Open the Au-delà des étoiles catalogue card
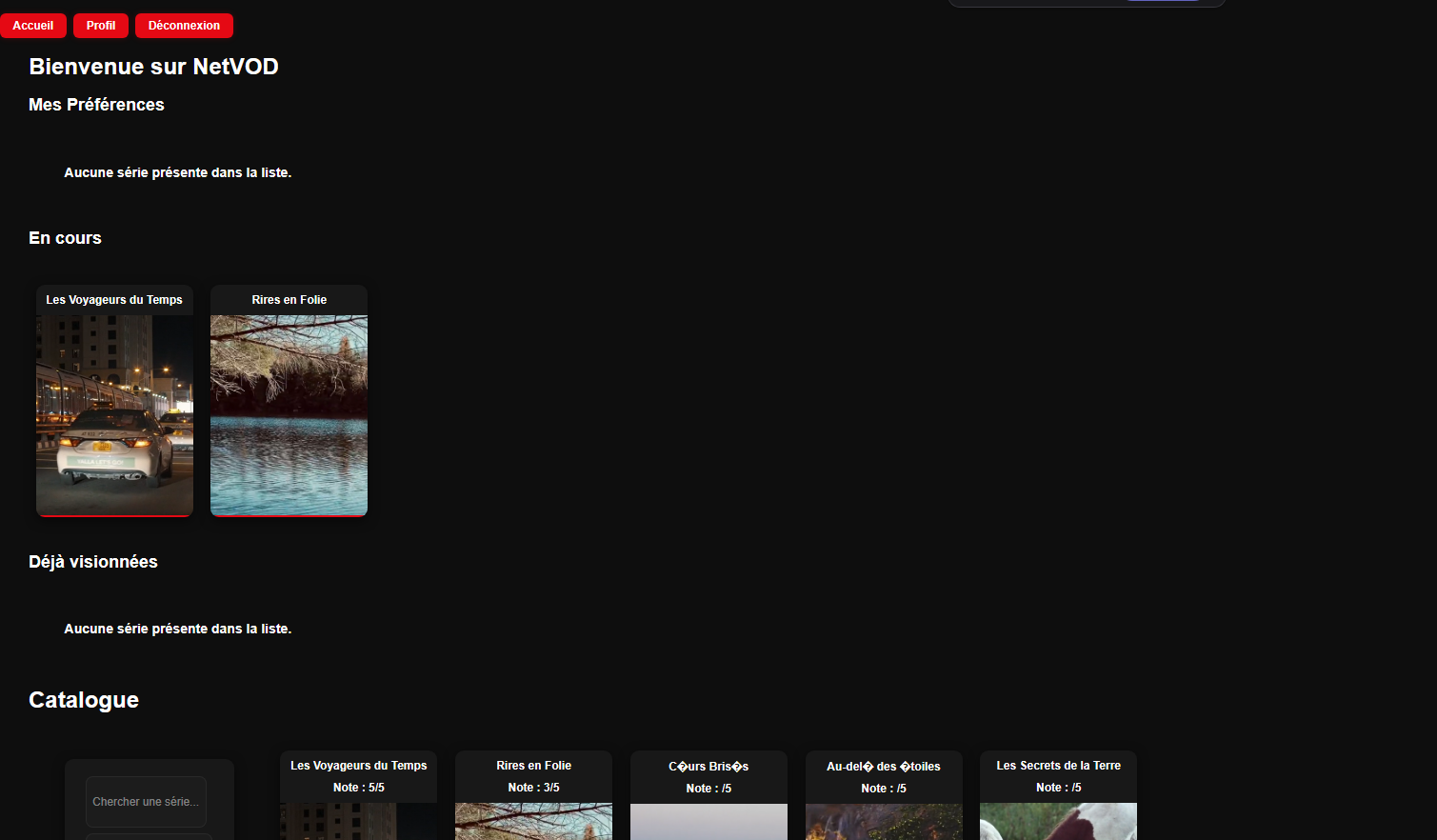This screenshot has height=840, width=1437. click(x=884, y=795)
